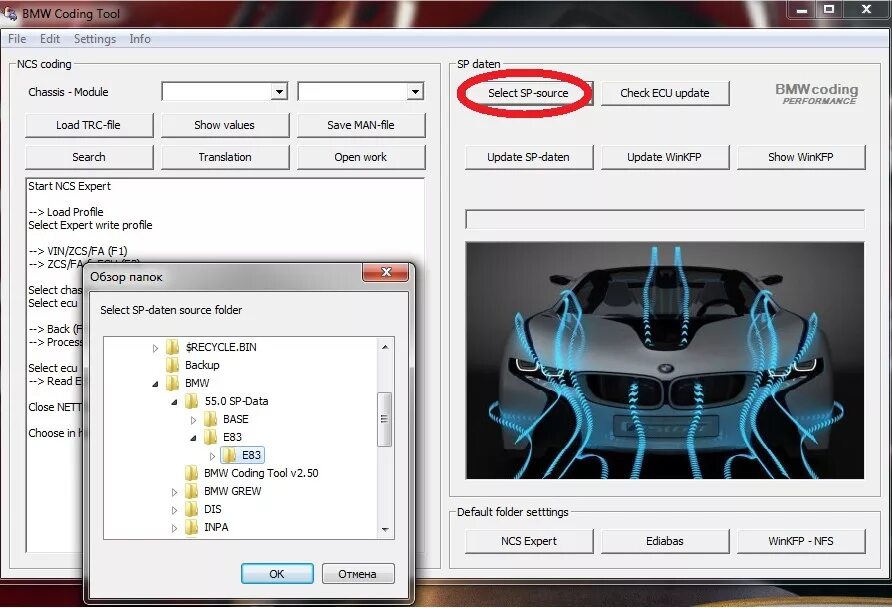Click the Translation button
Screen dimensions: 892x608
pos(225,157)
